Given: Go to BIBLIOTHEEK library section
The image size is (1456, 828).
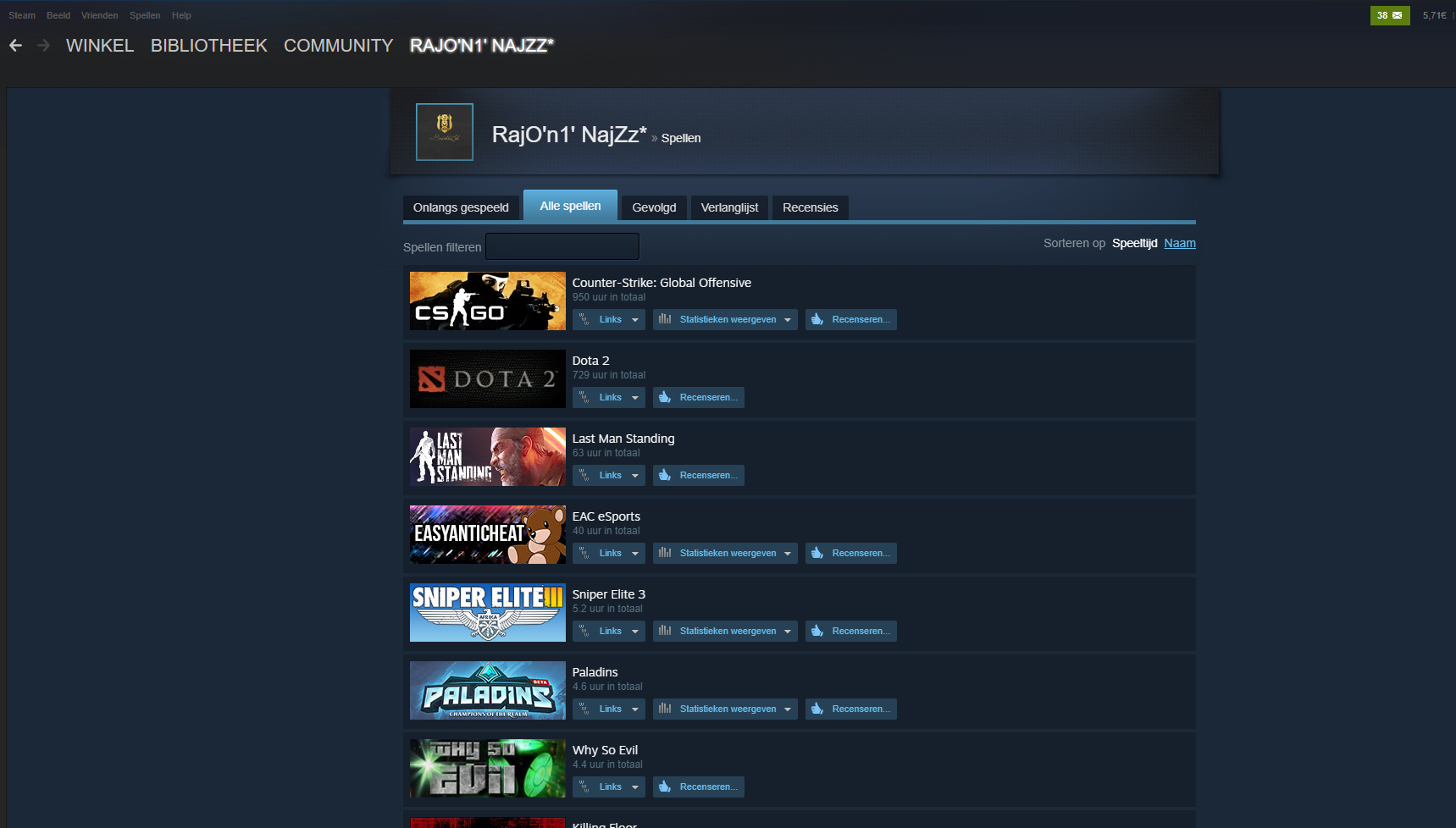Looking at the screenshot, I should pyautogui.click(x=209, y=46).
